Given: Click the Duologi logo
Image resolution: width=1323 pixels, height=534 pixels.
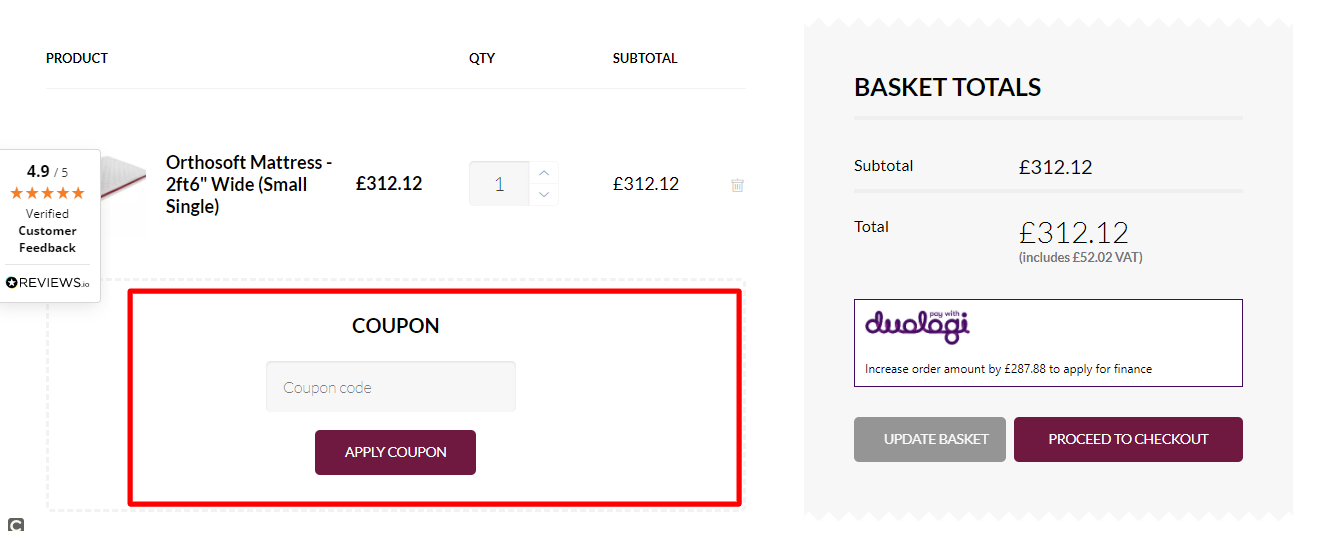Looking at the screenshot, I should [917, 325].
